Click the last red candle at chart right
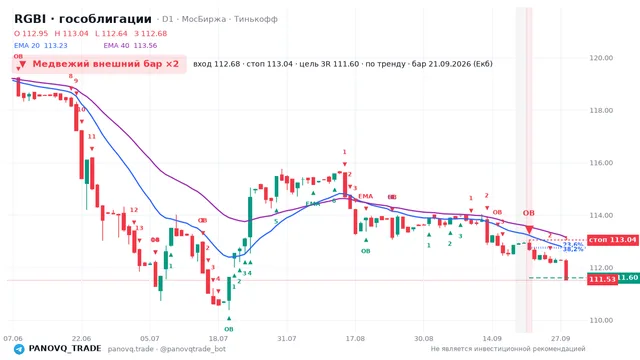Viewport: 640px width, 360px height. click(566, 270)
